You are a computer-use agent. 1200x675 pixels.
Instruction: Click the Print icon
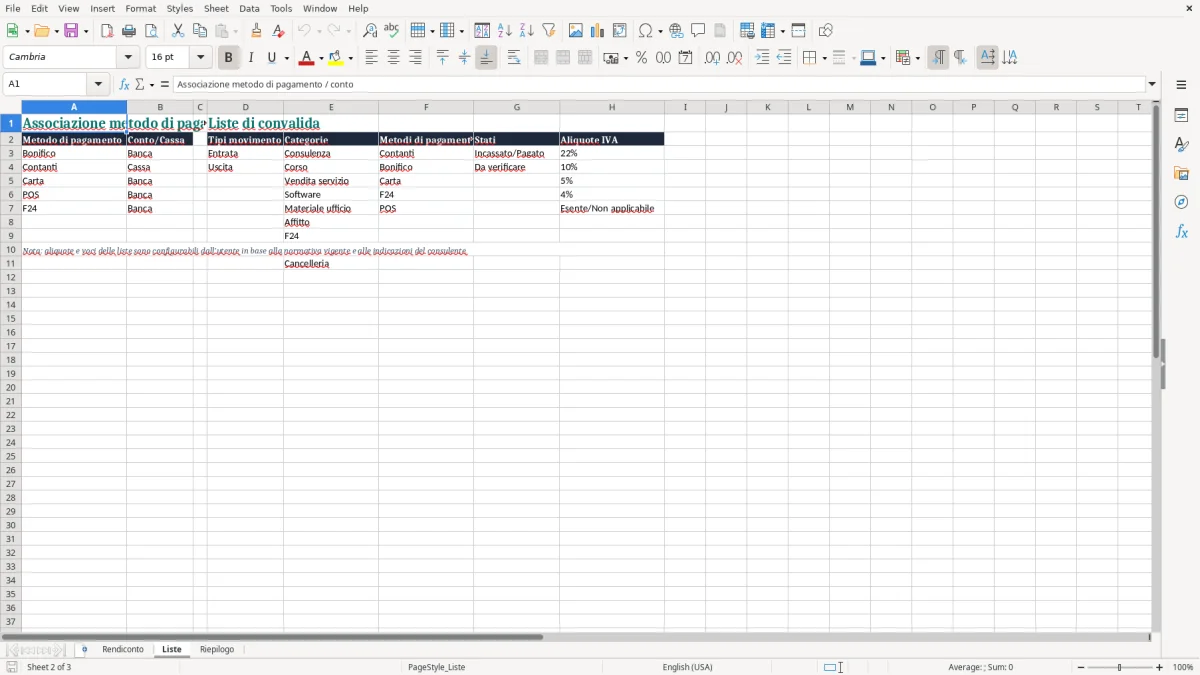click(129, 31)
